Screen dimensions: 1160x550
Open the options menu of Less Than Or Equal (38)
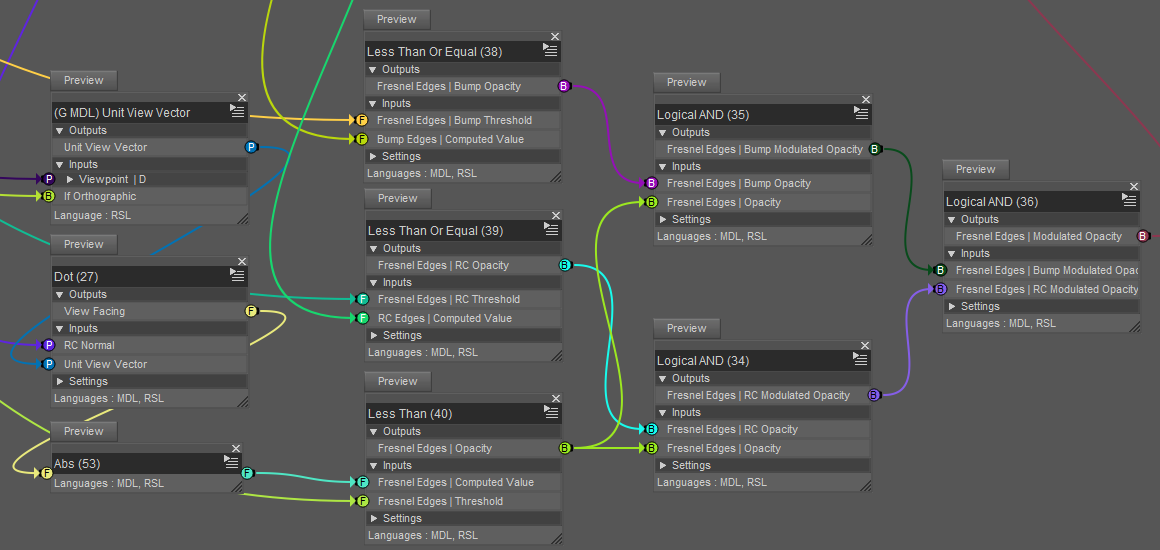pos(550,50)
